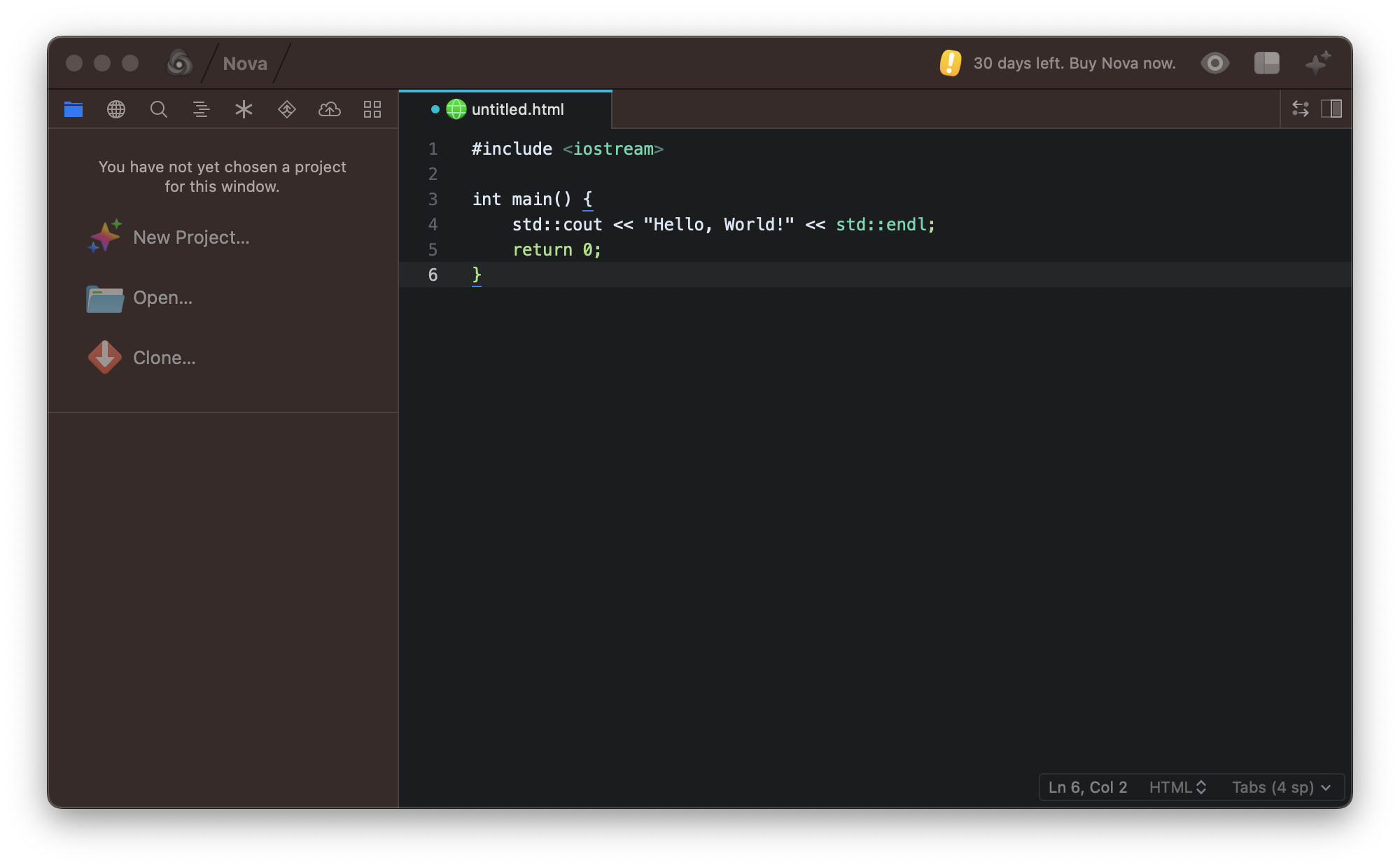Toggle the preview eye icon
Screen dimensions: 1400x867
pos(1215,63)
